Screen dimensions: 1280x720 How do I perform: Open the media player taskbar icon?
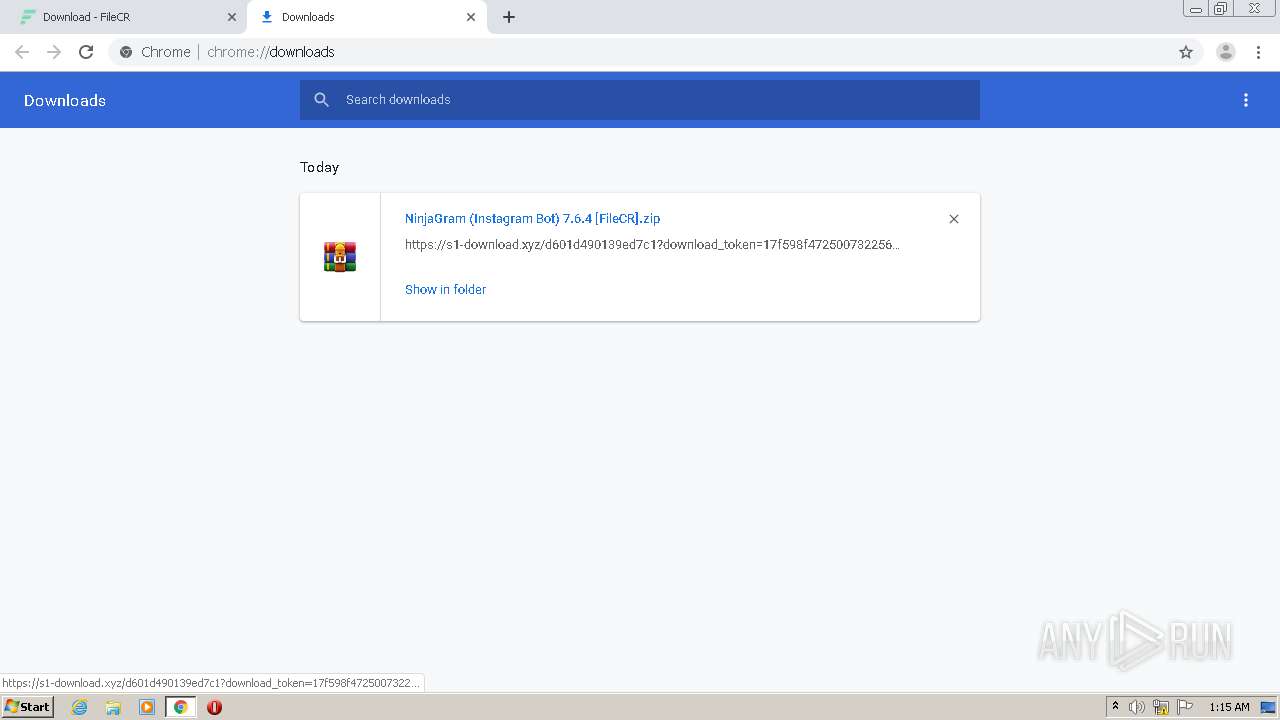(x=147, y=707)
